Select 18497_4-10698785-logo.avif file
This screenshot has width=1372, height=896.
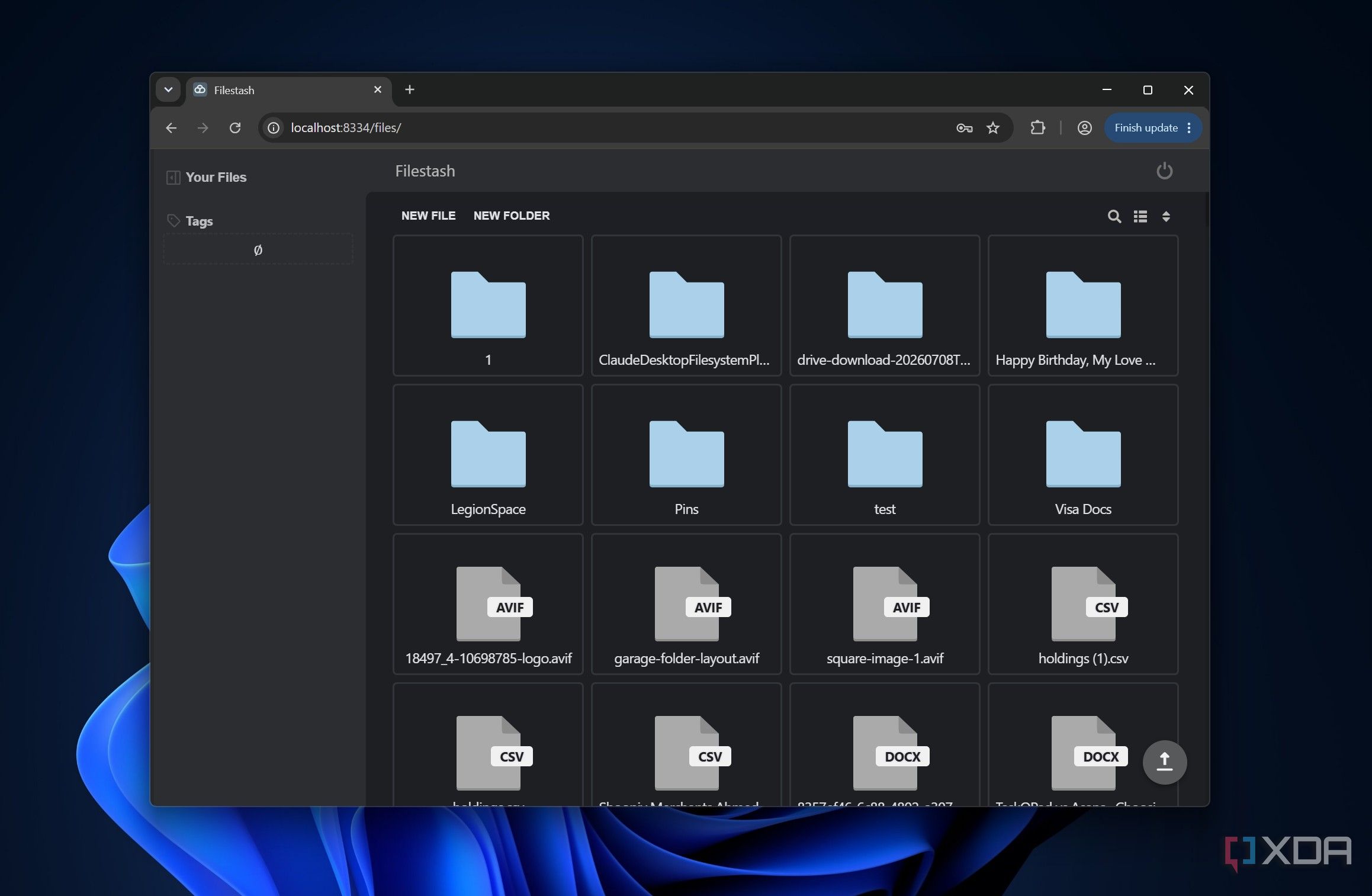coord(488,604)
